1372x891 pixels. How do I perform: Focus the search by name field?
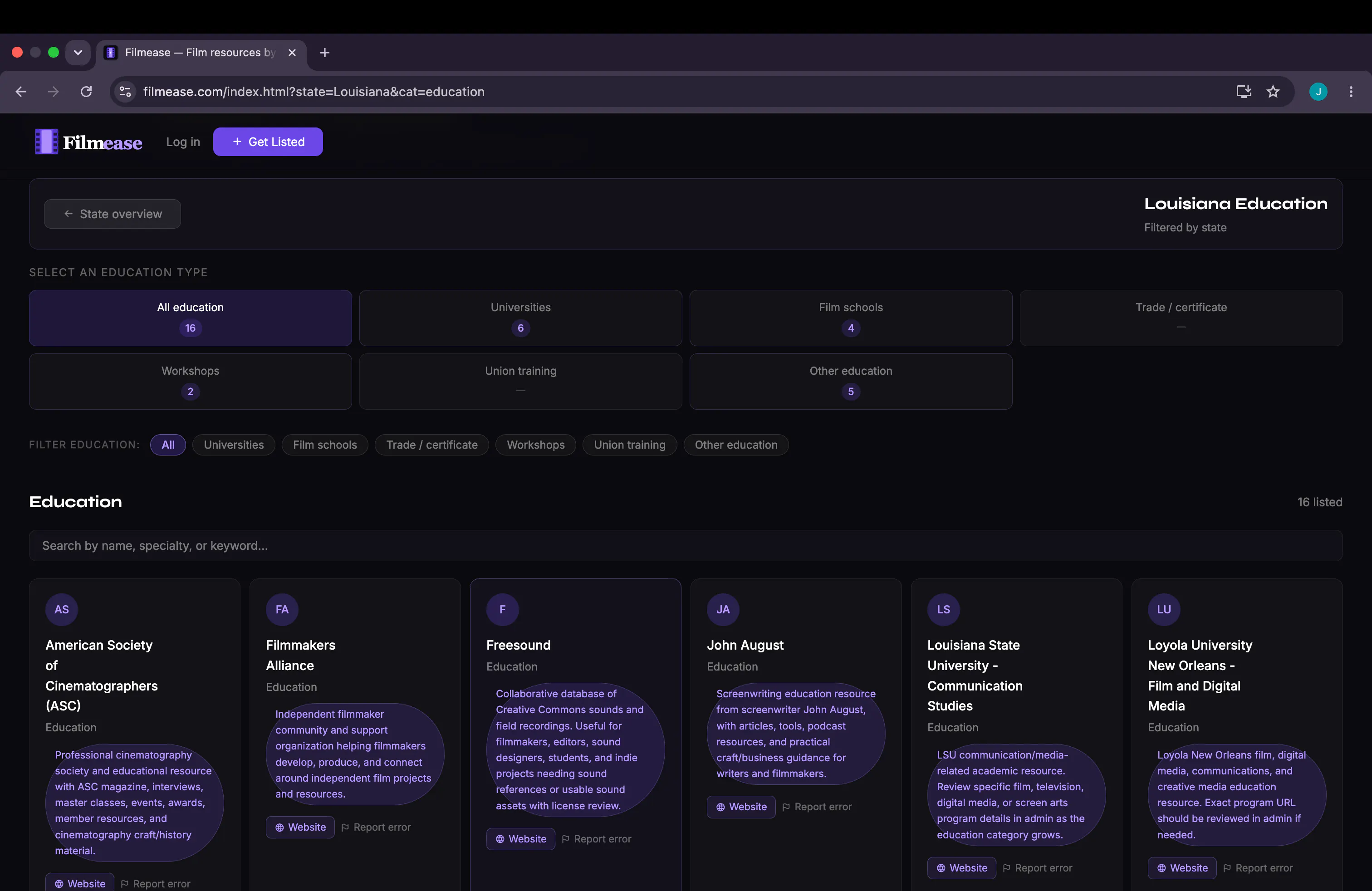686,545
